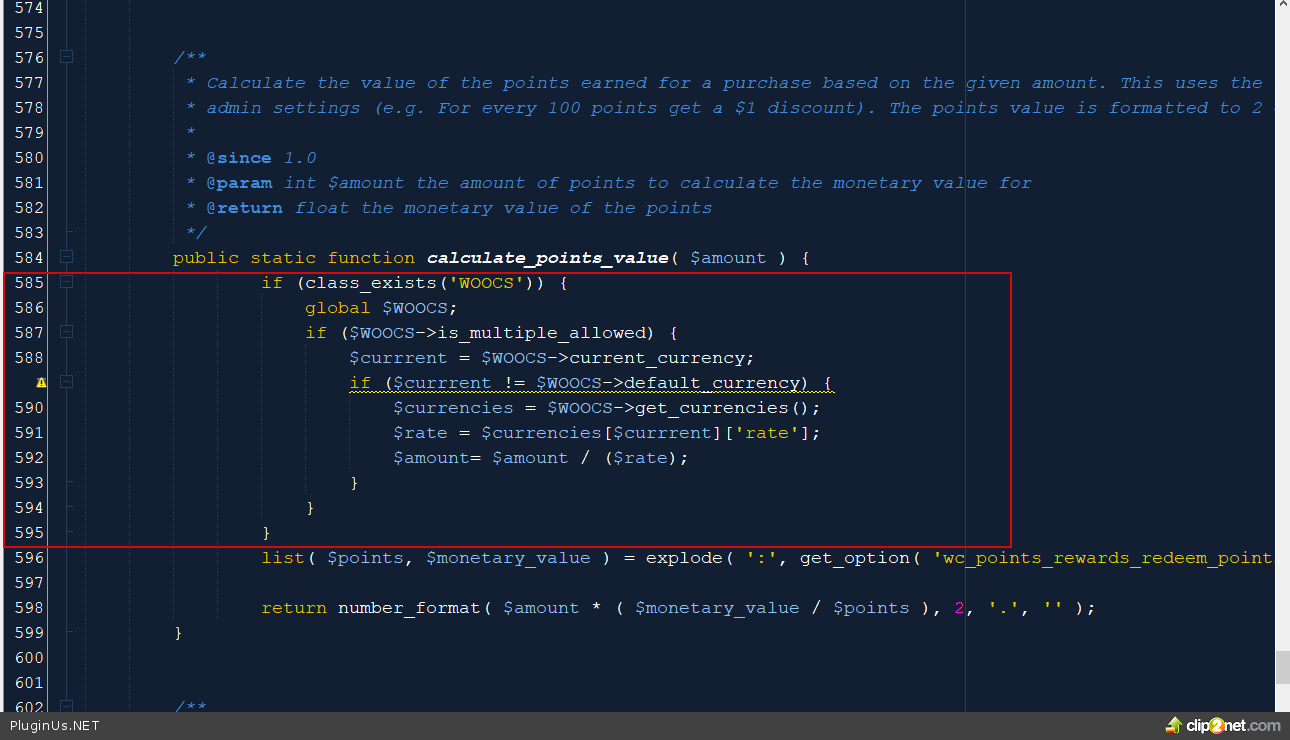Click the class_exists call on line 585
Image resolution: width=1290 pixels, height=740 pixels.
coord(371,283)
